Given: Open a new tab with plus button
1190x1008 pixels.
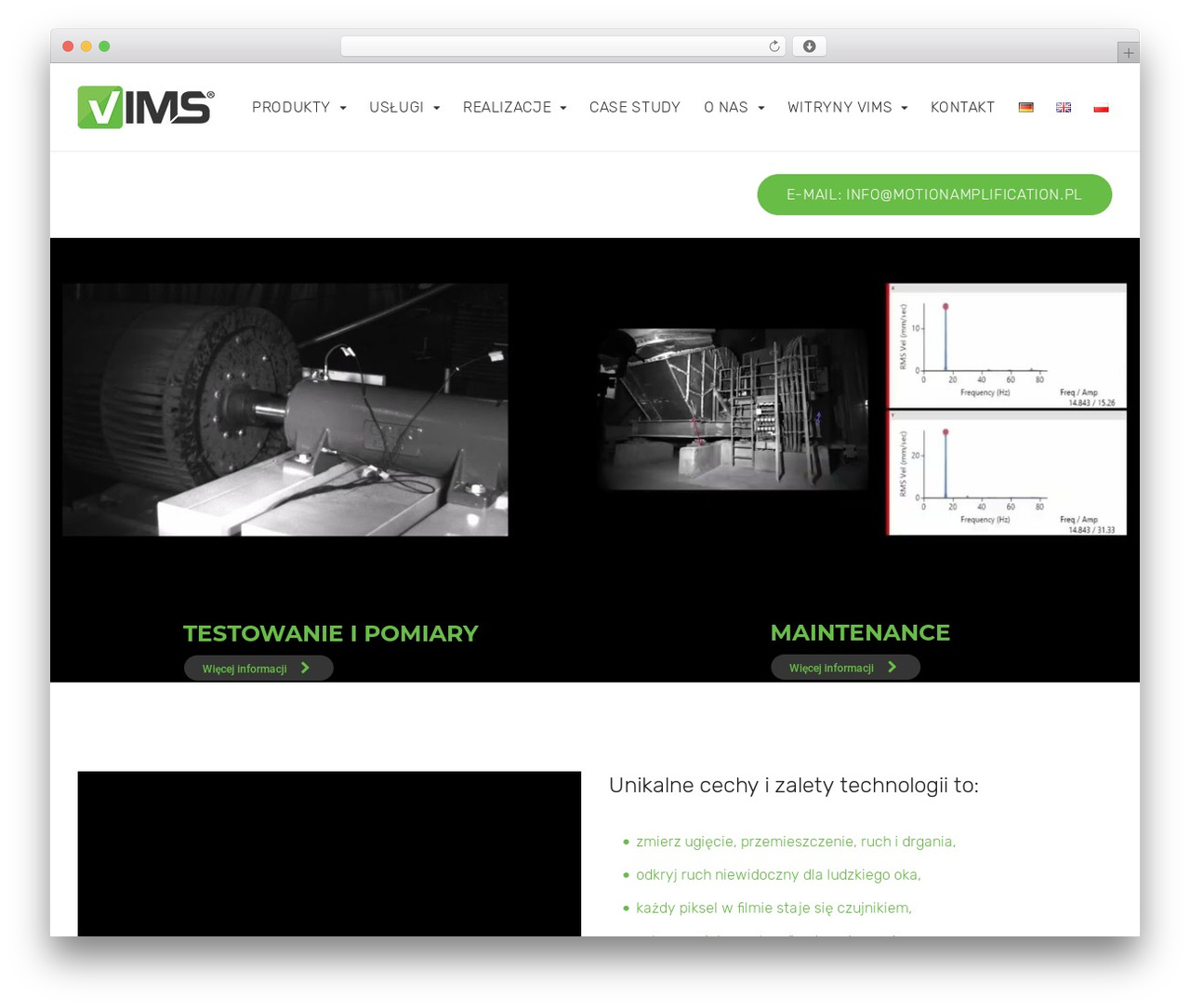Looking at the screenshot, I should pos(1128,53).
